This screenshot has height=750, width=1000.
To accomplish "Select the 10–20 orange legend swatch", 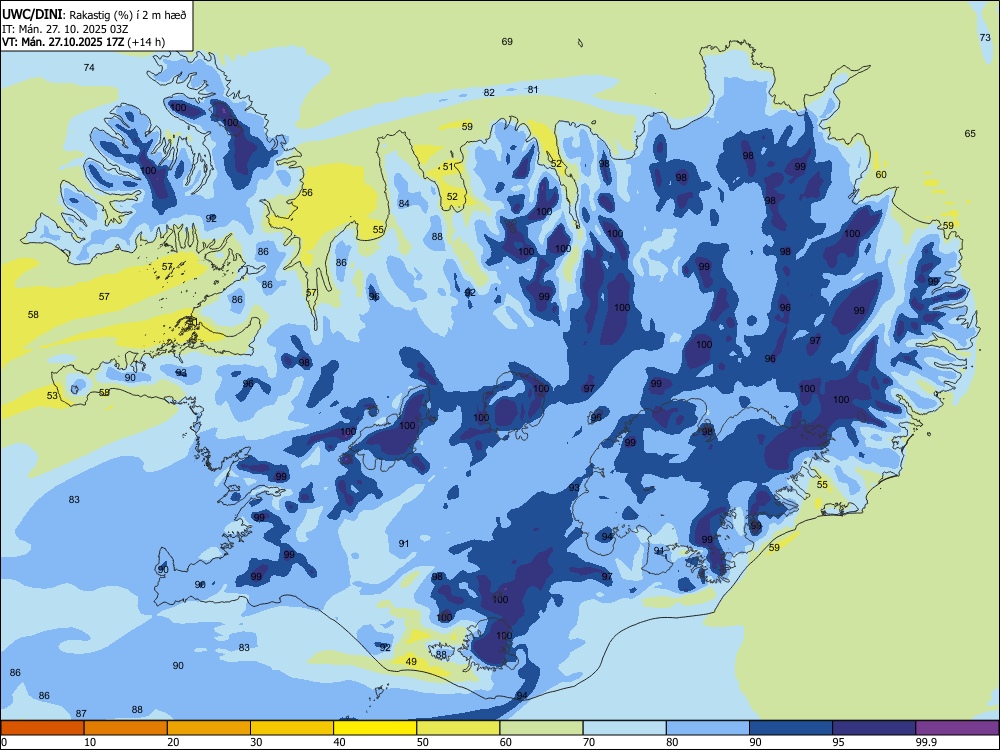I will [126, 728].
